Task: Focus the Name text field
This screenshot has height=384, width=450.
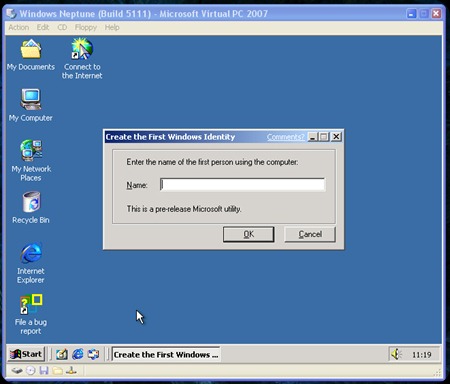Action: coord(242,185)
